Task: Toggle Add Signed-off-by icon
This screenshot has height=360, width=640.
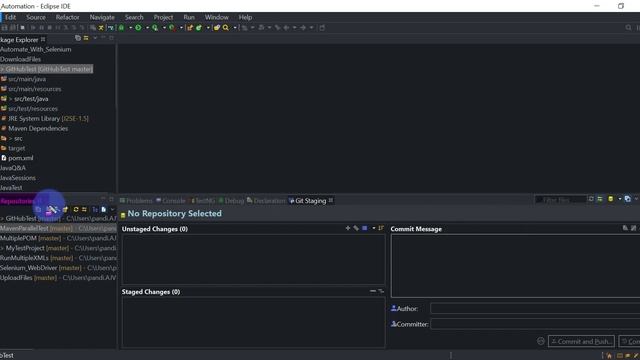Action: pos(633,228)
